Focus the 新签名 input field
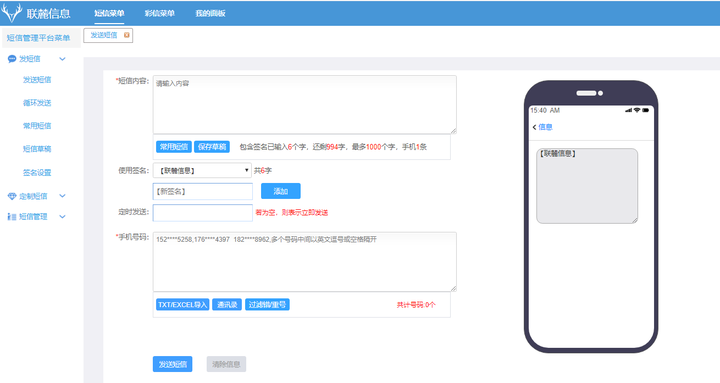720x383 pixels. 202,192
